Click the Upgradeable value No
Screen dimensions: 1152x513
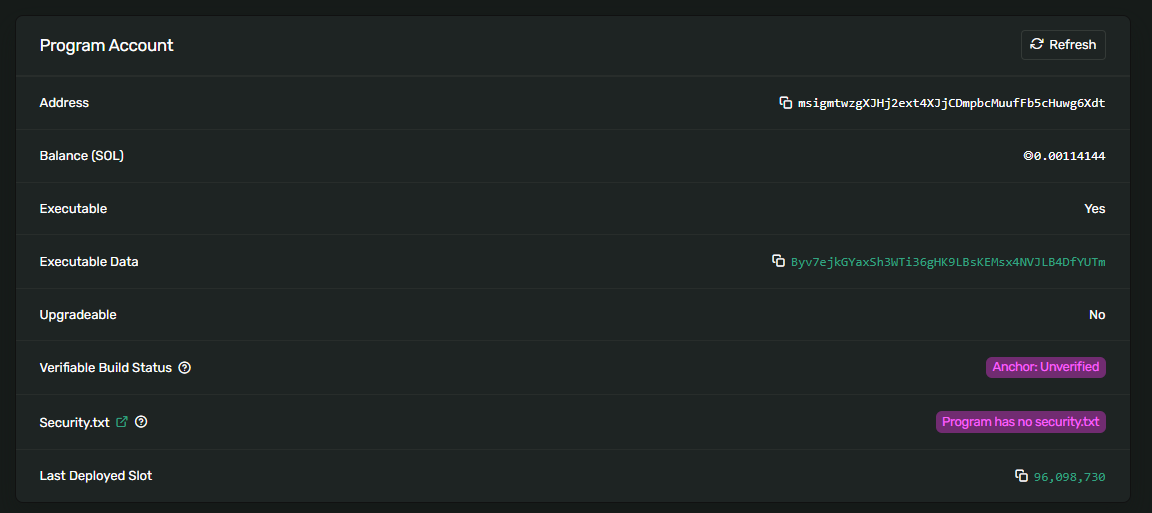(x=1097, y=315)
